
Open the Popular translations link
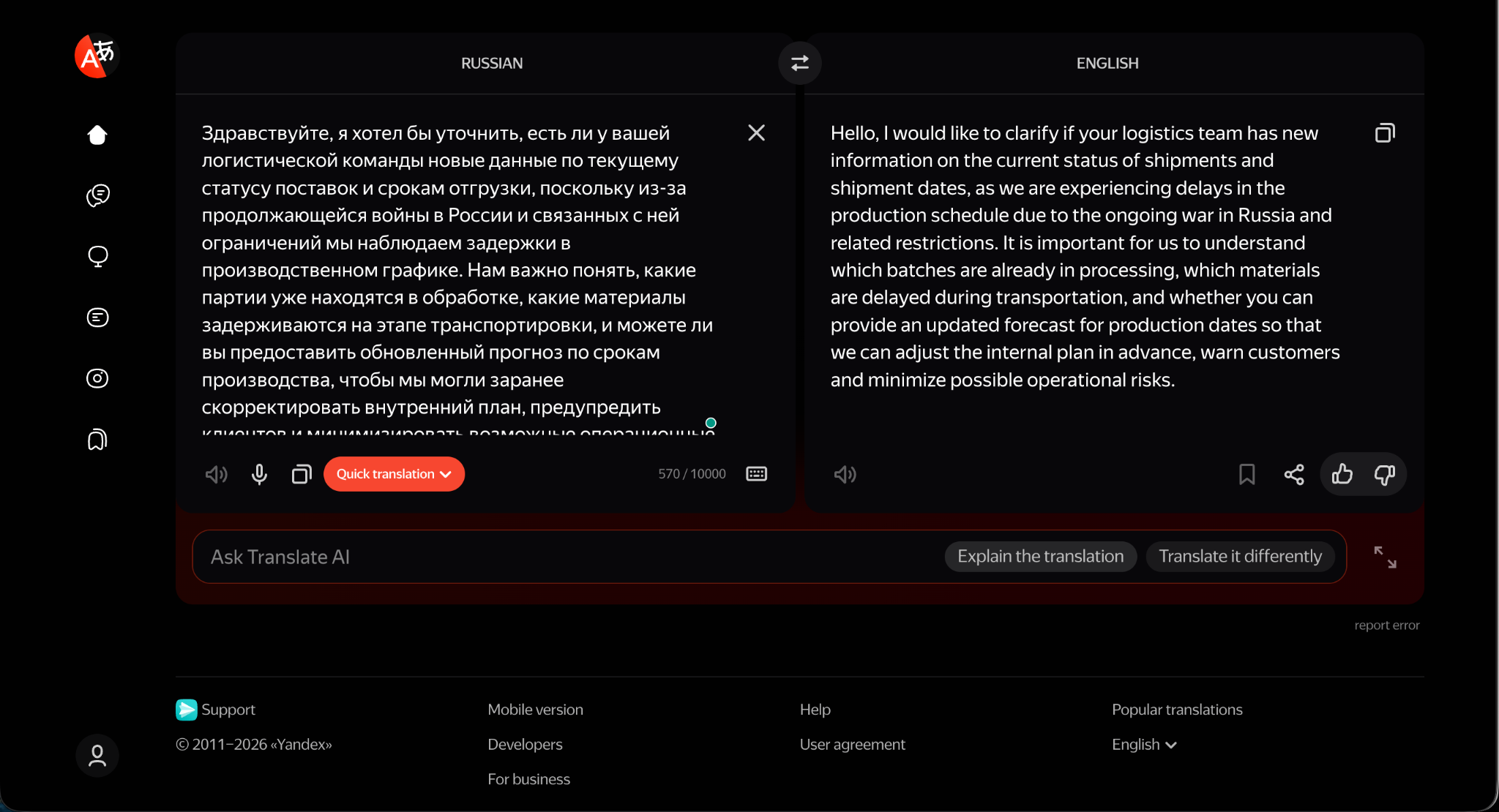1178,710
